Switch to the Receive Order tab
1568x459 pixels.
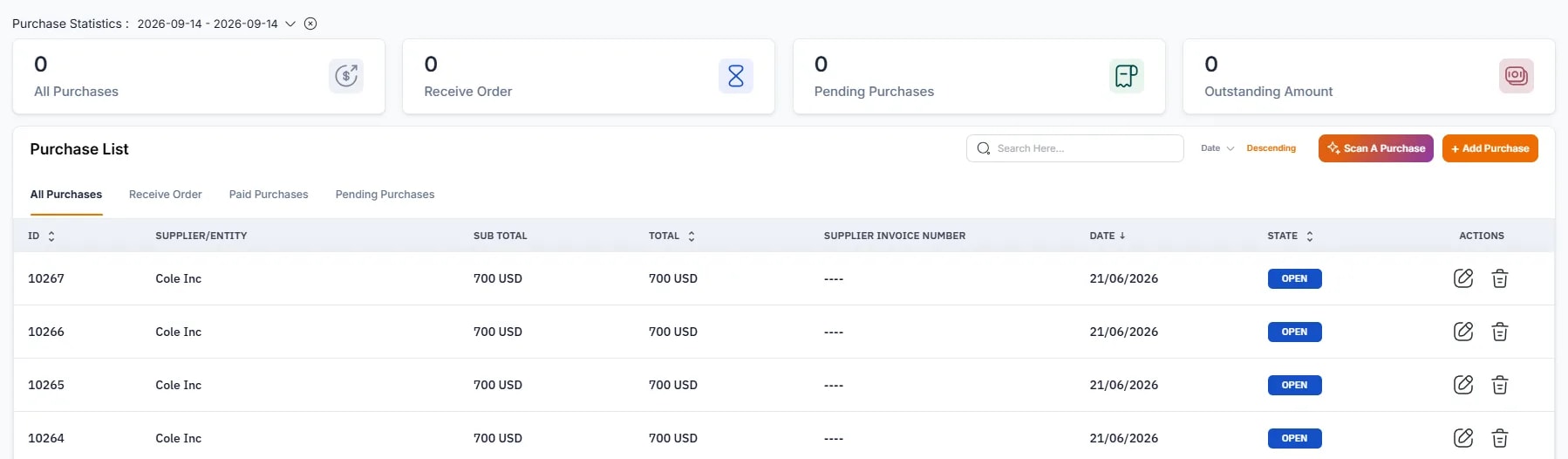165,195
